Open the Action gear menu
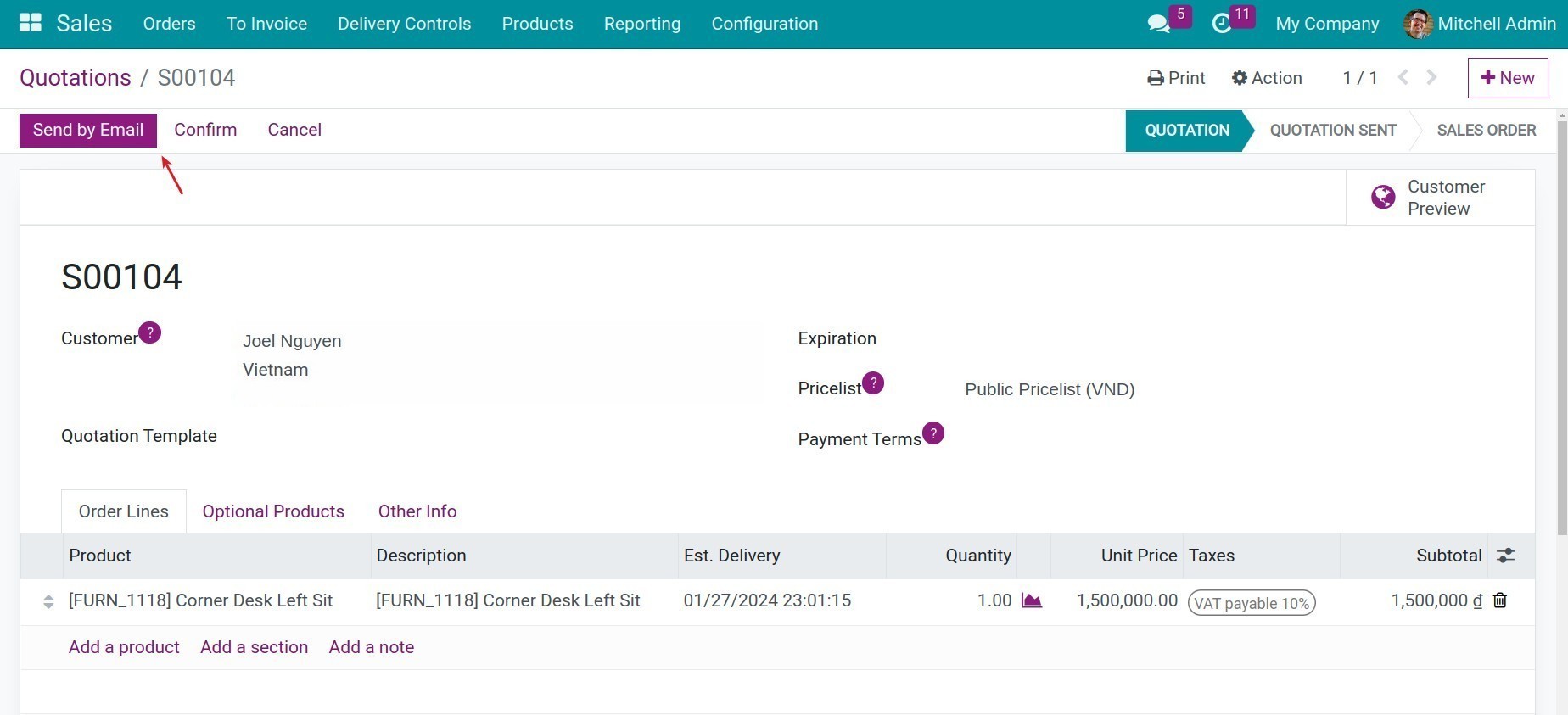The height and width of the screenshot is (715, 1568). pyautogui.click(x=1267, y=78)
